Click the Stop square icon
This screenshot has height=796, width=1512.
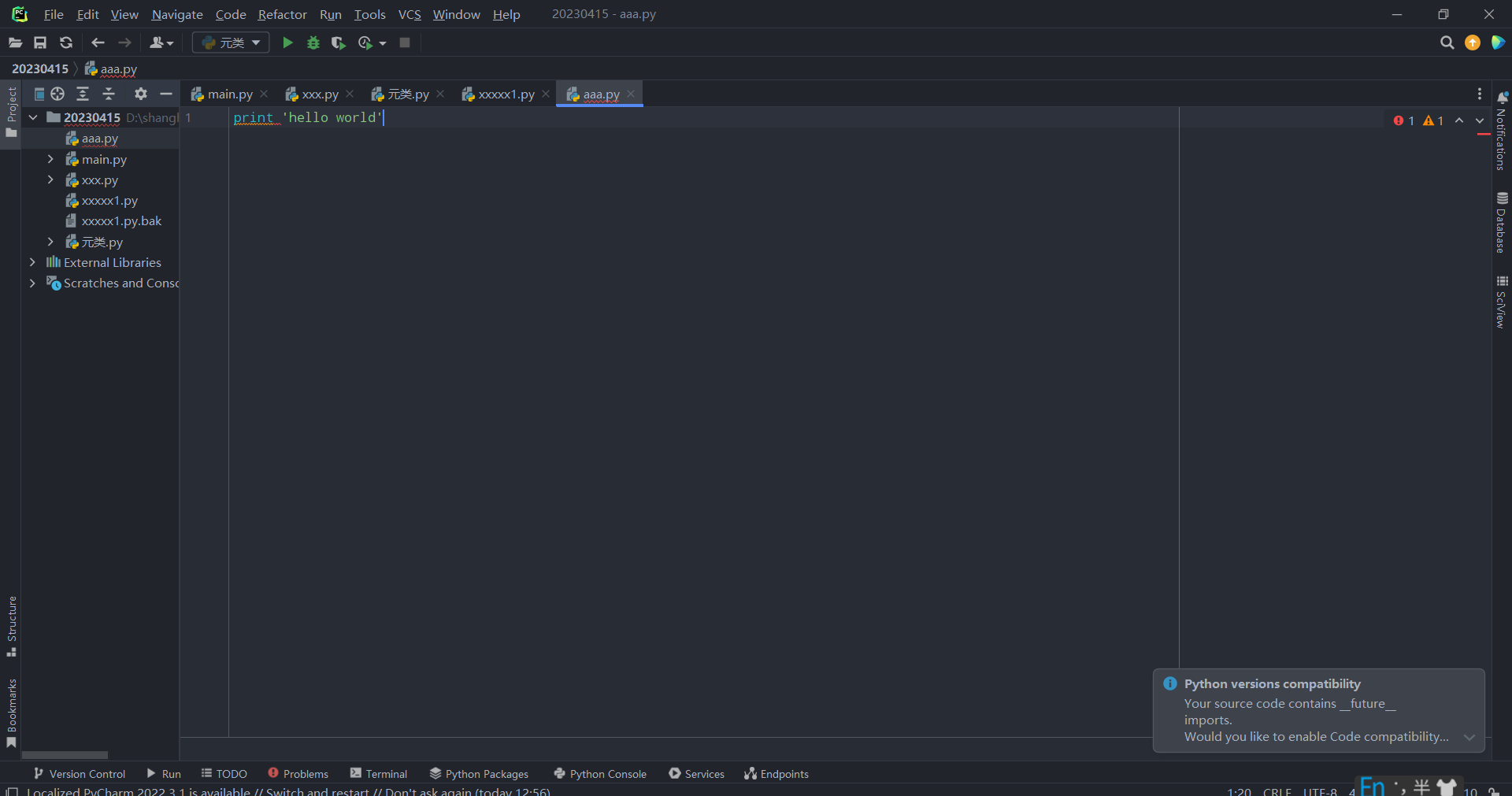point(405,43)
